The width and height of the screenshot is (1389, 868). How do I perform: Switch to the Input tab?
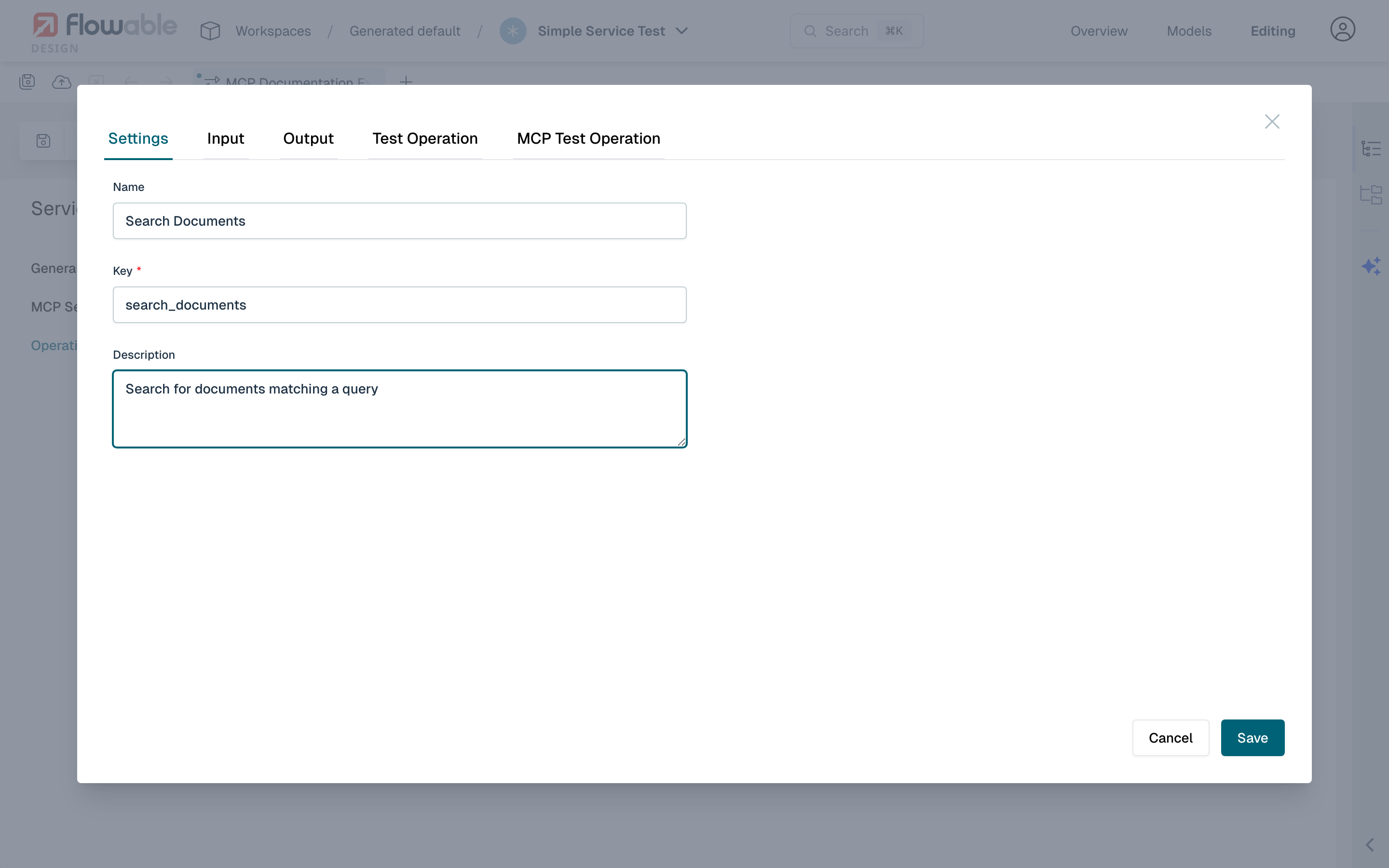(x=225, y=138)
